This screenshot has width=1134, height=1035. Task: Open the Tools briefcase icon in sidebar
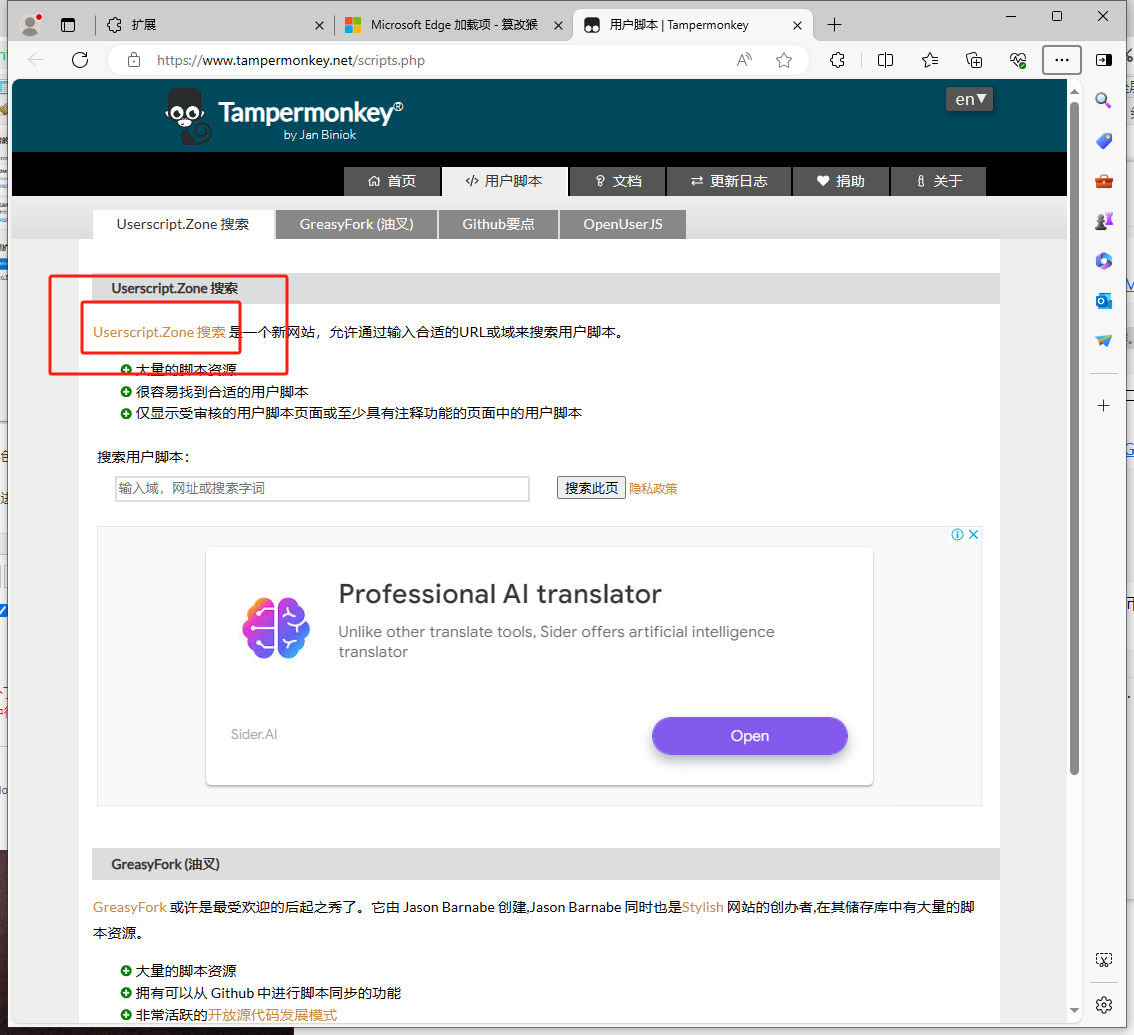(1104, 181)
